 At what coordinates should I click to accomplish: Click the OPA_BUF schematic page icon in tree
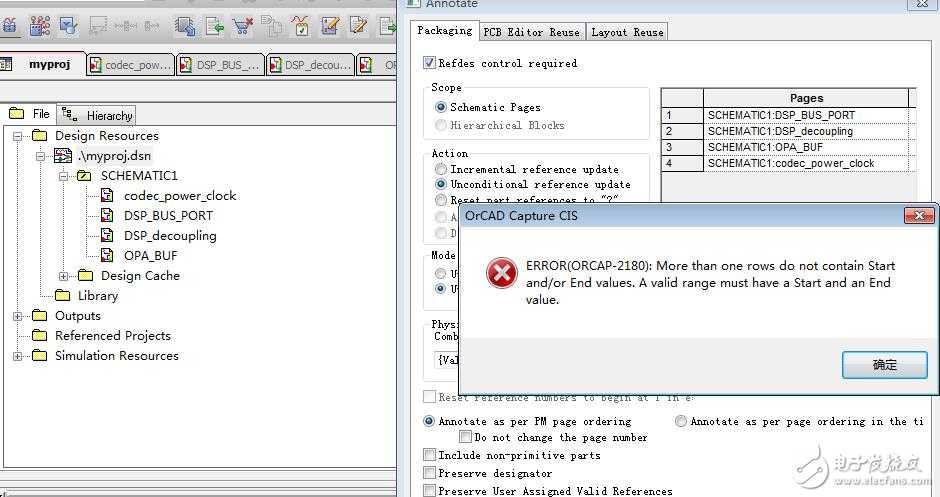tap(107, 255)
